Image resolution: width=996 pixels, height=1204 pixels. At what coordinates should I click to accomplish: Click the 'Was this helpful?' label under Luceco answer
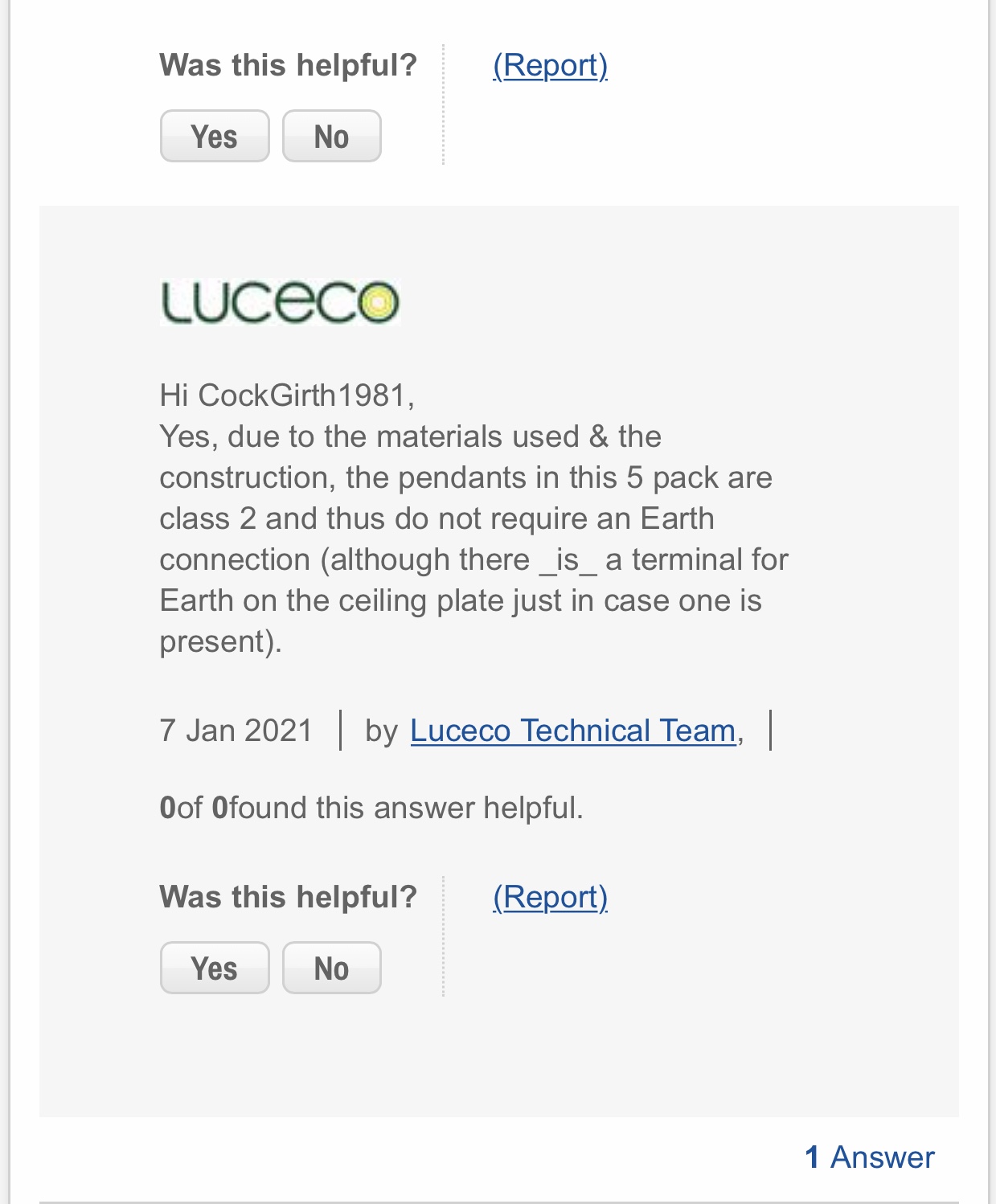tap(289, 897)
